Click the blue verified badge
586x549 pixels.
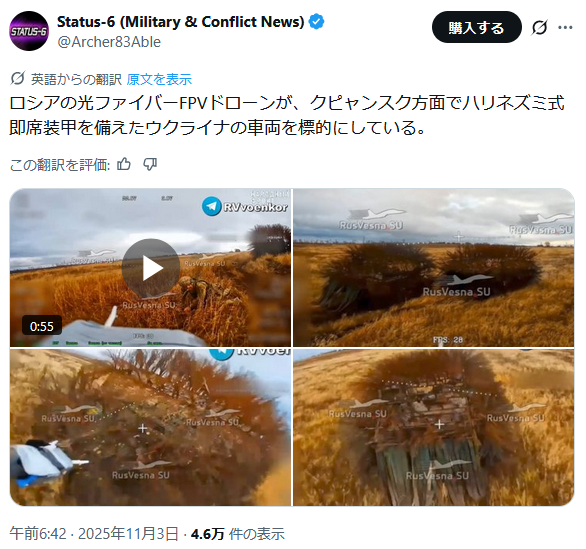[316, 22]
